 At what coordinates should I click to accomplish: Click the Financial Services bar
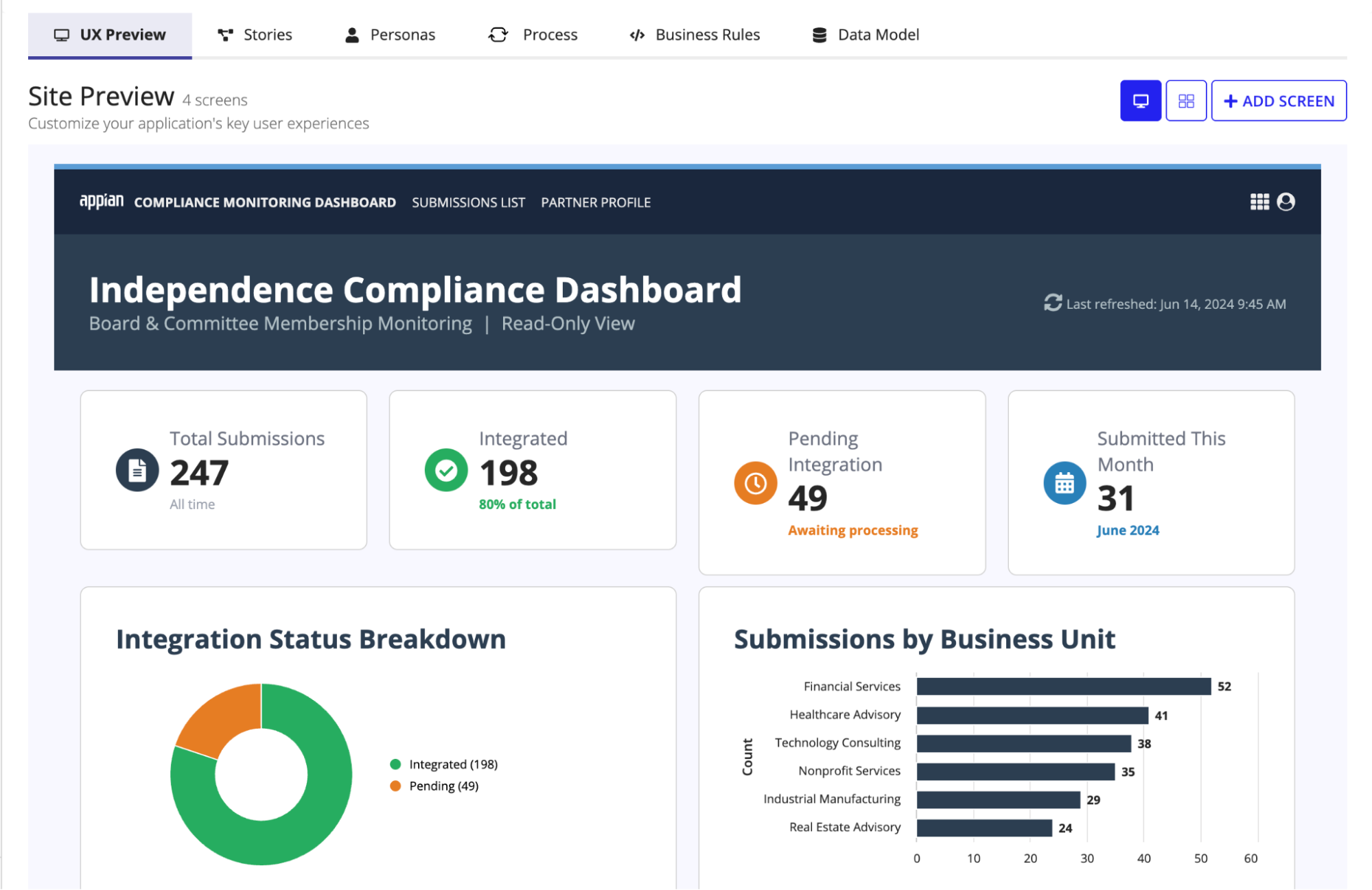(x=1063, y=686)
